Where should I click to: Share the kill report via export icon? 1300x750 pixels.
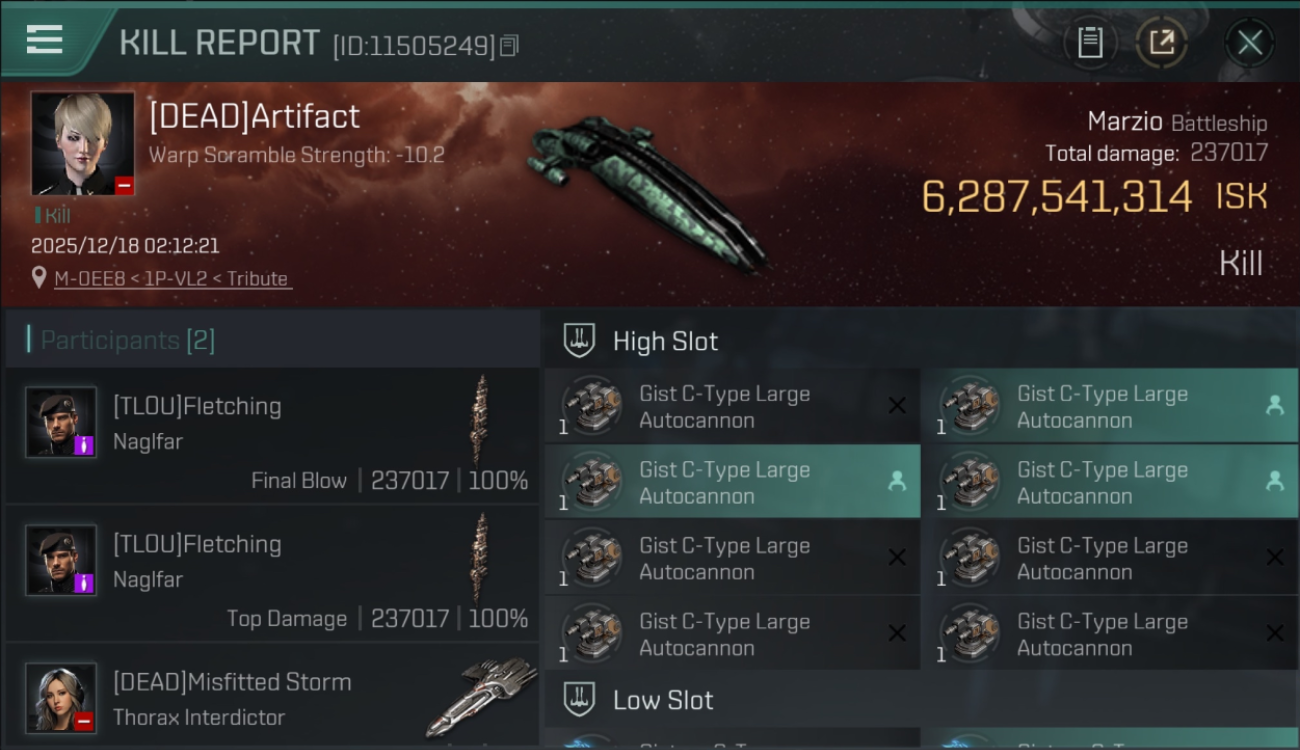[x=1162, y=43]
